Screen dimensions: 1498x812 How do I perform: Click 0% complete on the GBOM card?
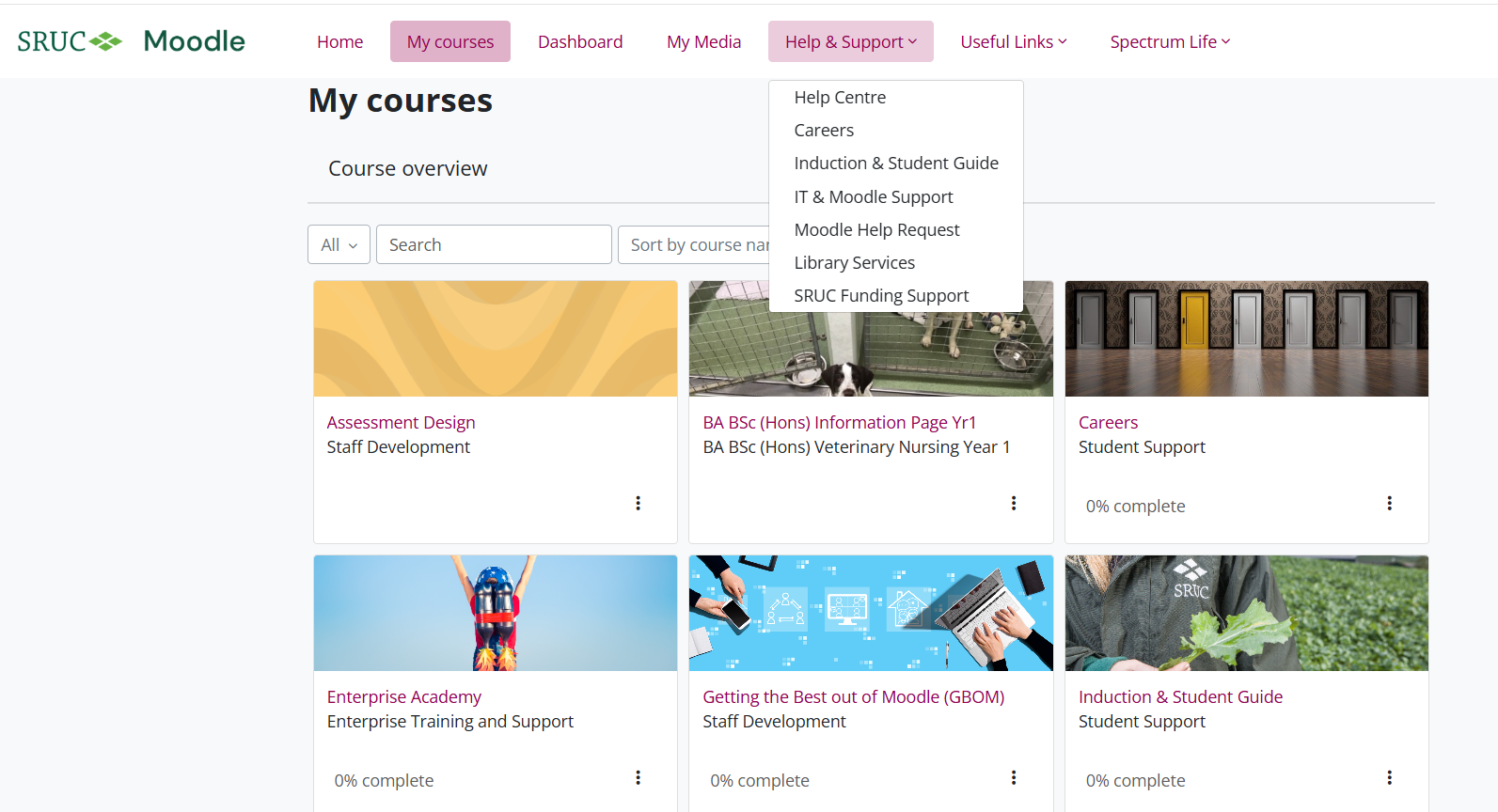[x=760, y=781]
